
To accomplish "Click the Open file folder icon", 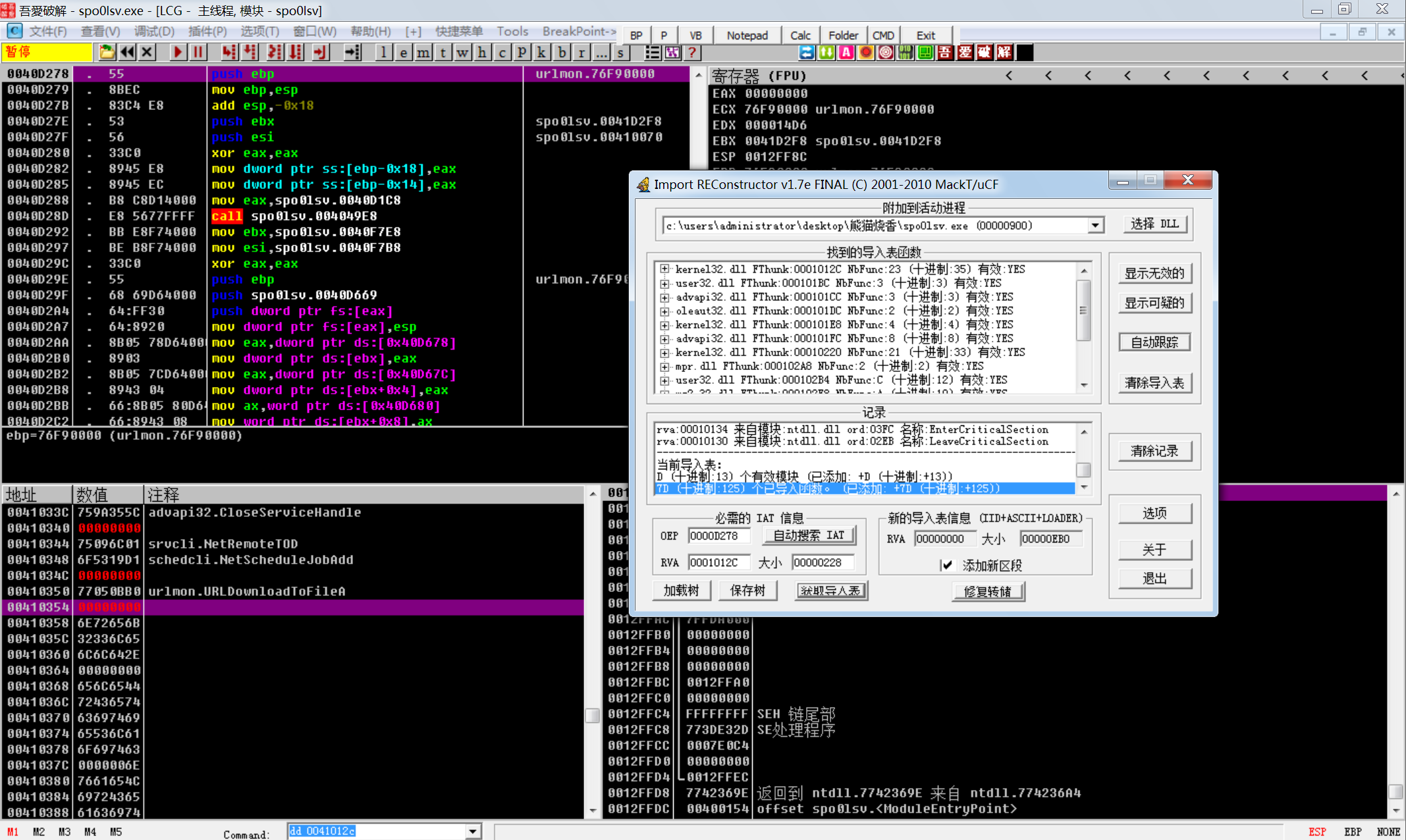I will click(106, 53).
